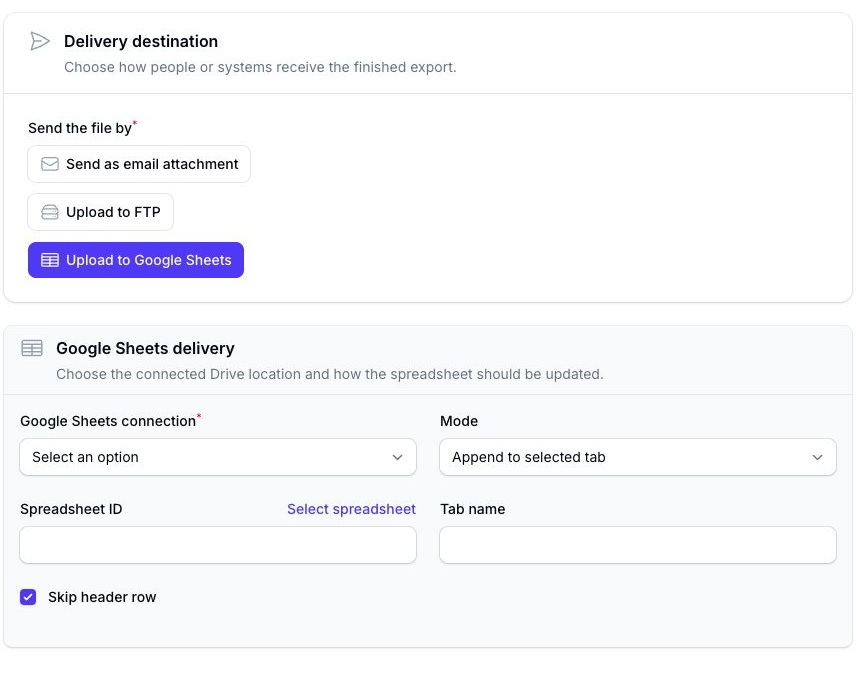Image resolution: width=856 pixels, height=680 pixels.
Task: Click text 'Choose how people or systems receive'
Action: pyautogui.click(x=195, y=67)
